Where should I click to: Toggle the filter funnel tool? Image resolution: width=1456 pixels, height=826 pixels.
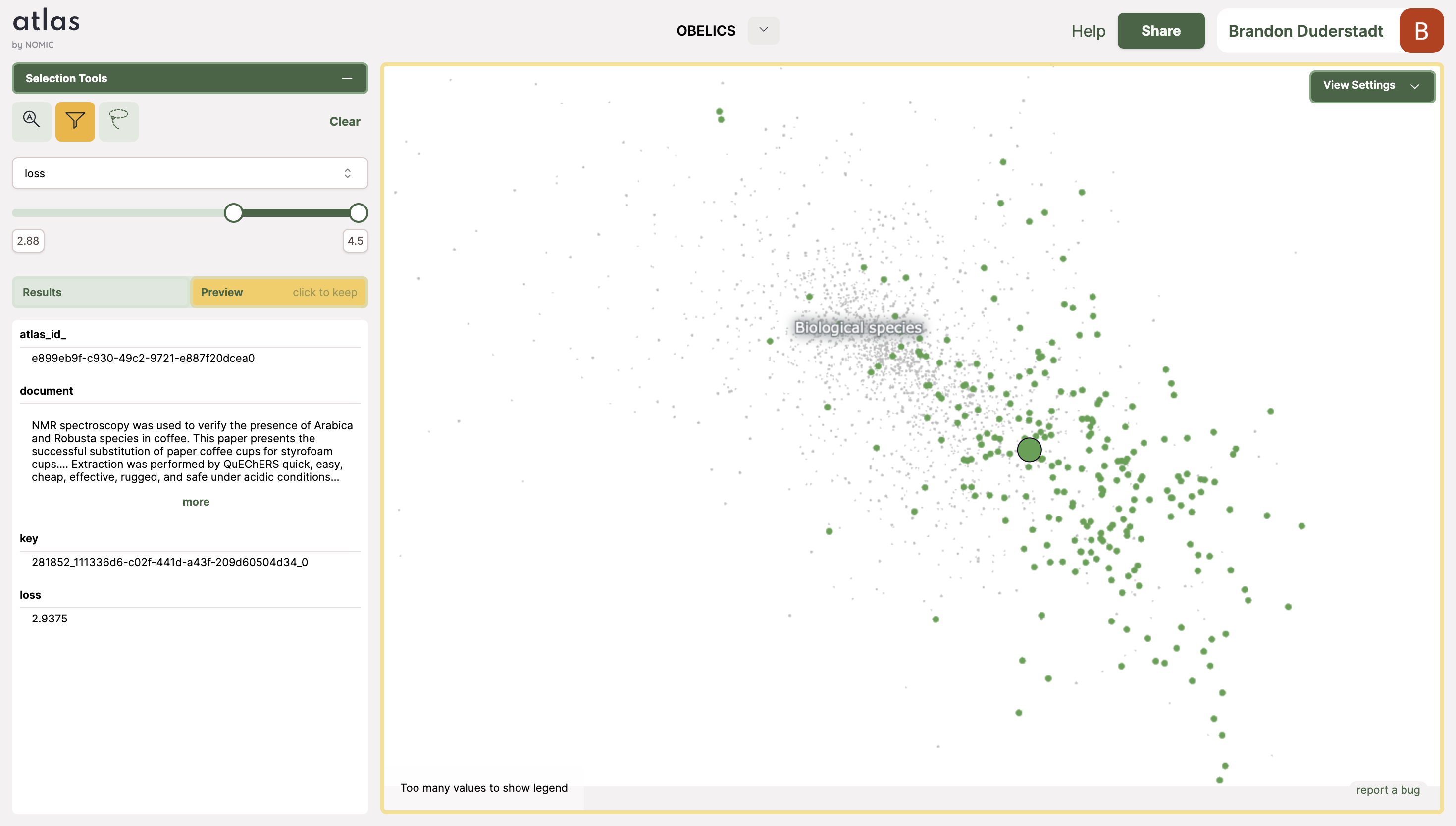(x=75, y=121)
